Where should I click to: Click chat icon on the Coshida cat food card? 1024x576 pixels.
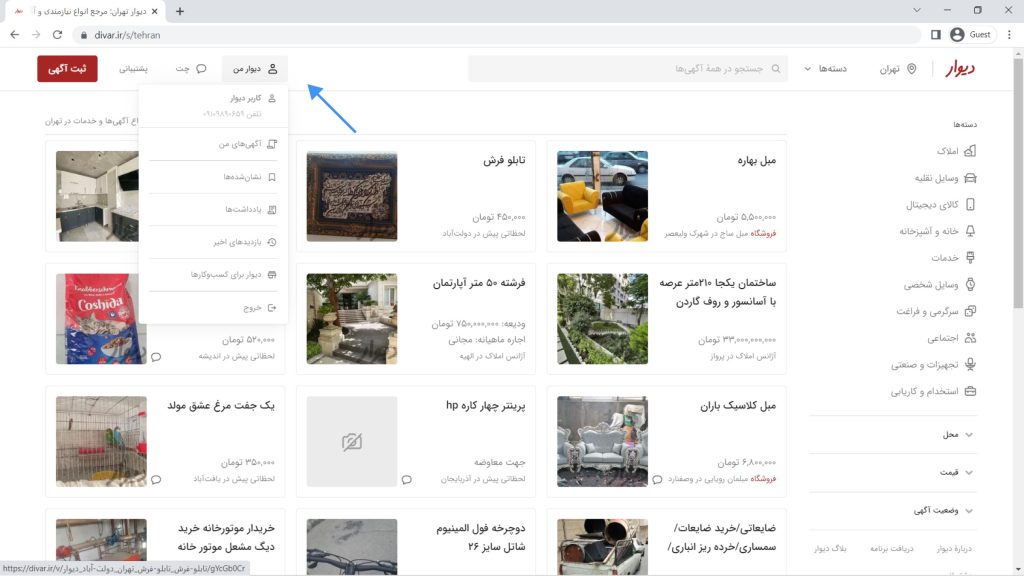155,357
